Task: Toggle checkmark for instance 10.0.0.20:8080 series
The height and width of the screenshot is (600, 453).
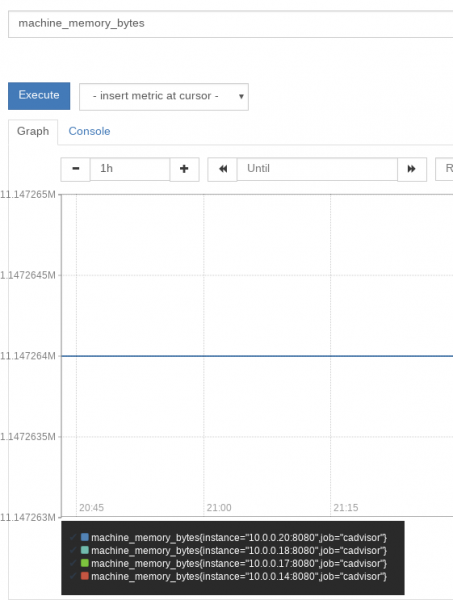Action: click(x=73, y=538)
